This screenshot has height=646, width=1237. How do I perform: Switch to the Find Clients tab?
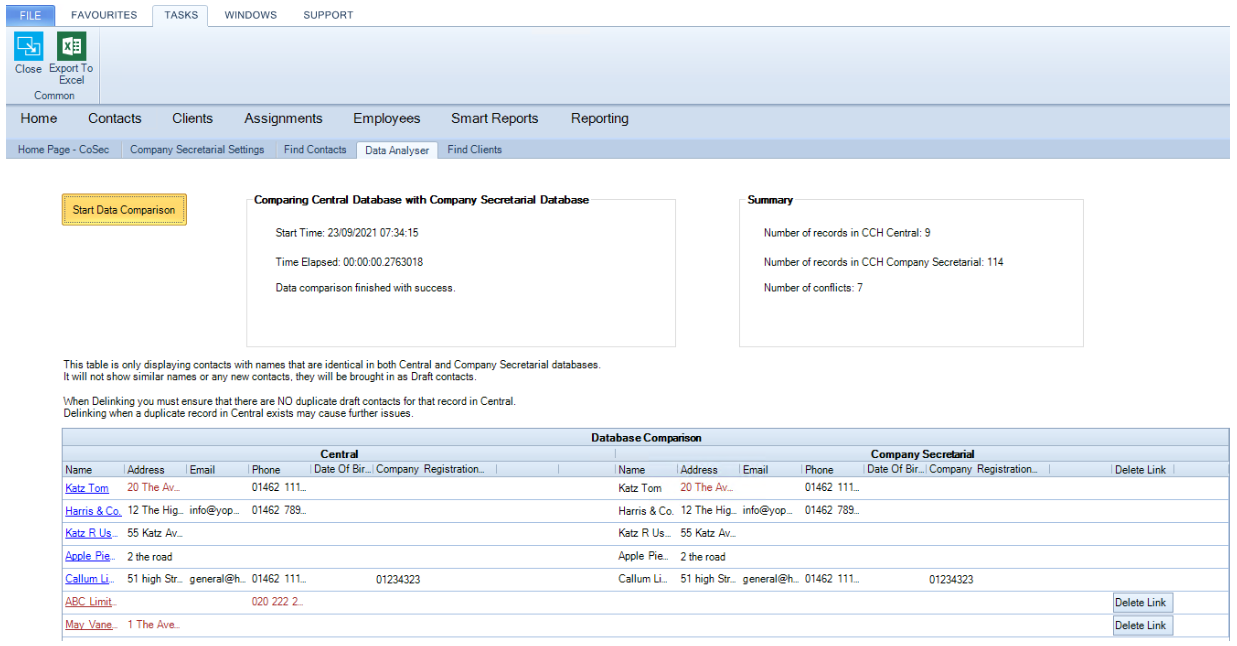475,150
